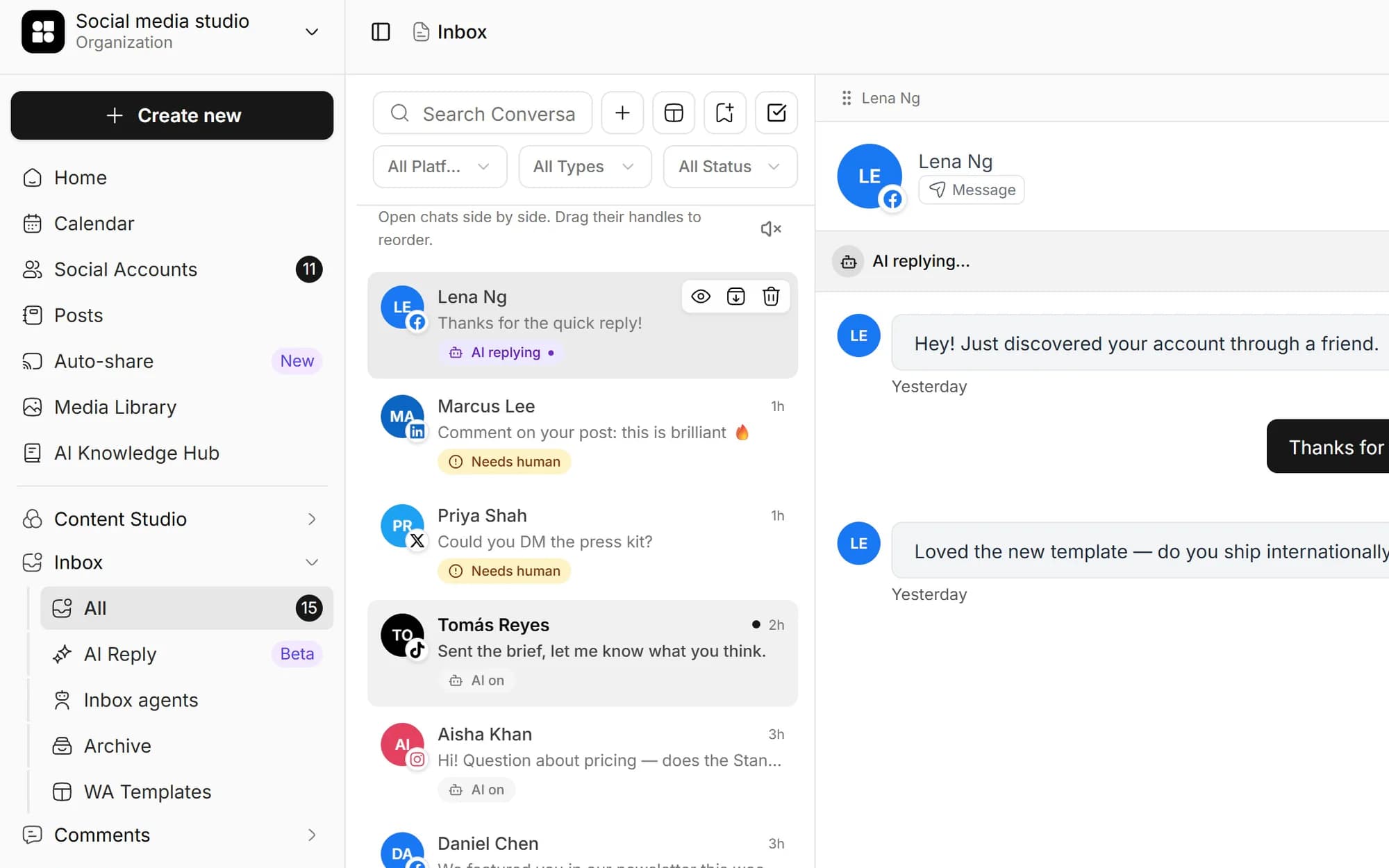This screenshot has width=1389, height=868.
Task: Open All Status filter dropdown
Action: click(730, 167)
